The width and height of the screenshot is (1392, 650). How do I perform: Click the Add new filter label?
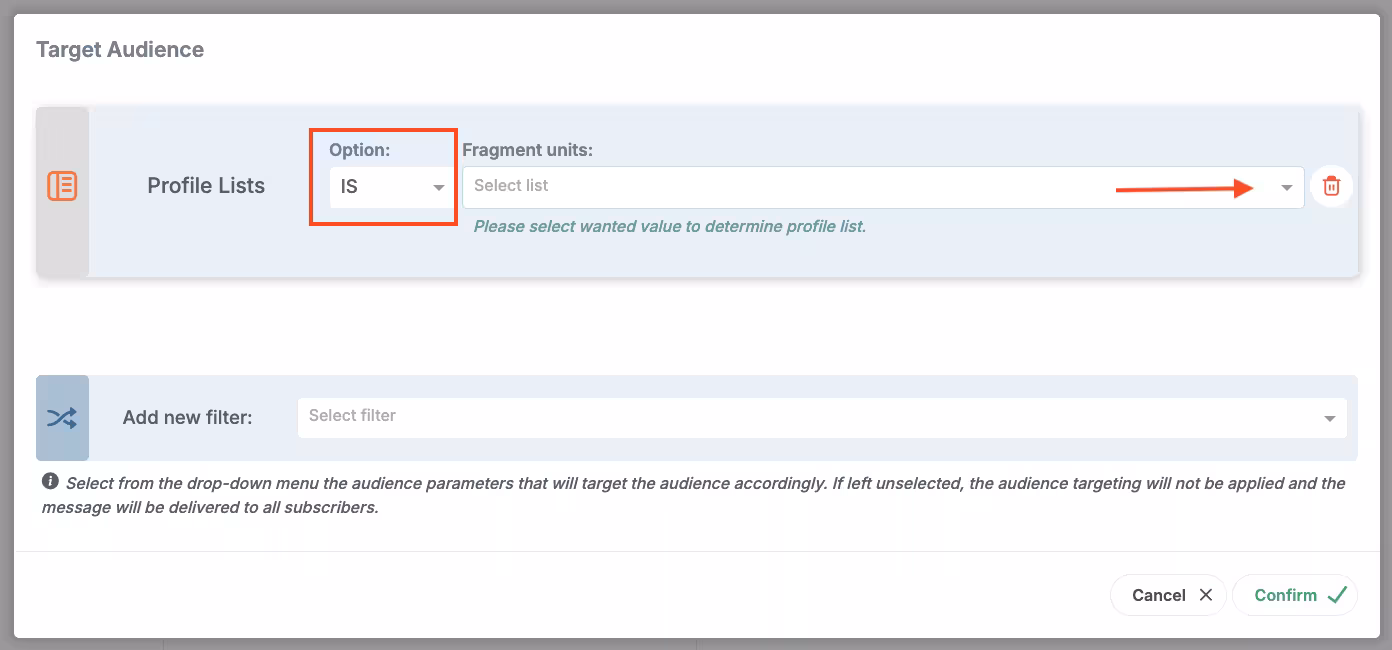pyautogui.click(x=187, y=418)
